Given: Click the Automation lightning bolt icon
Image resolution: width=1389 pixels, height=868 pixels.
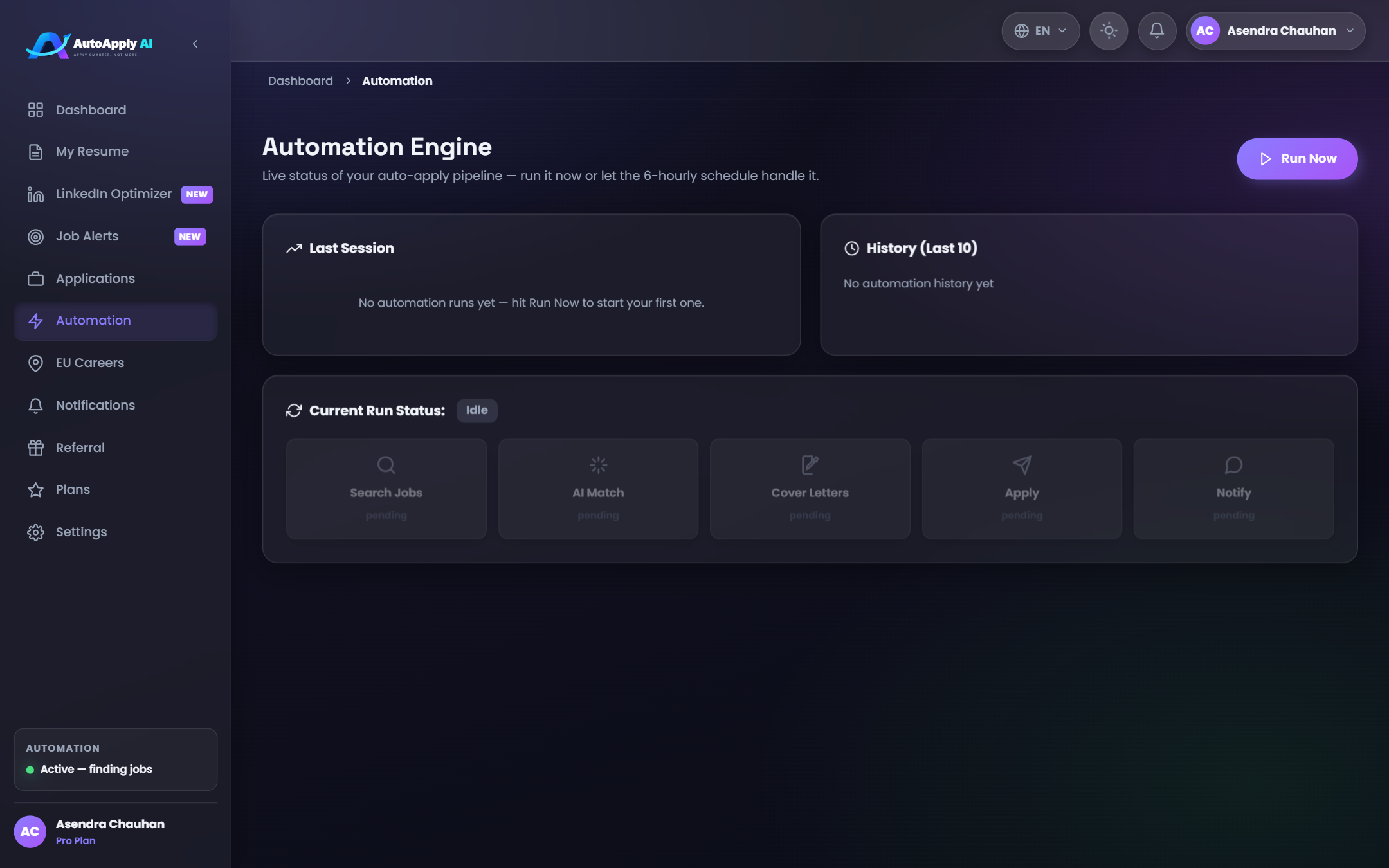Looking at the screenshot, I should tap(35, 321).
